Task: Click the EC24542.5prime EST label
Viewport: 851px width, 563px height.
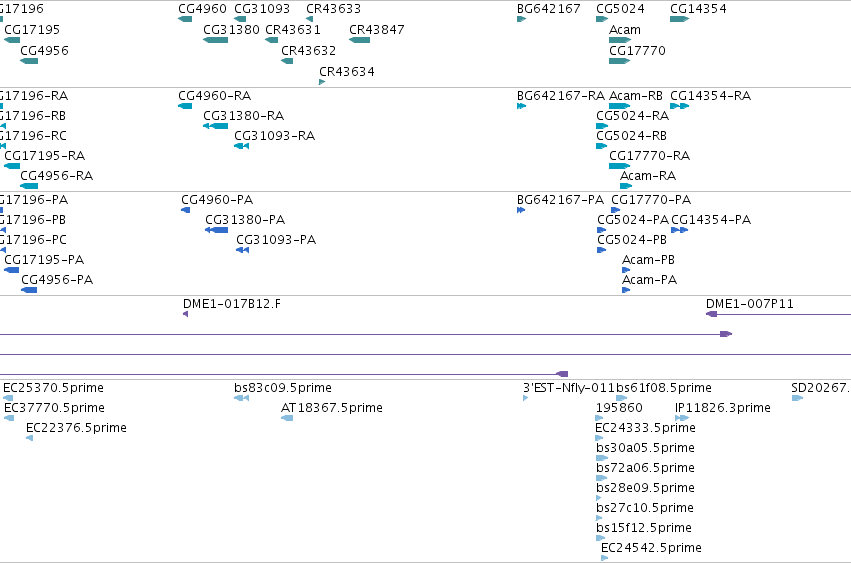Action: click(651, 548)
